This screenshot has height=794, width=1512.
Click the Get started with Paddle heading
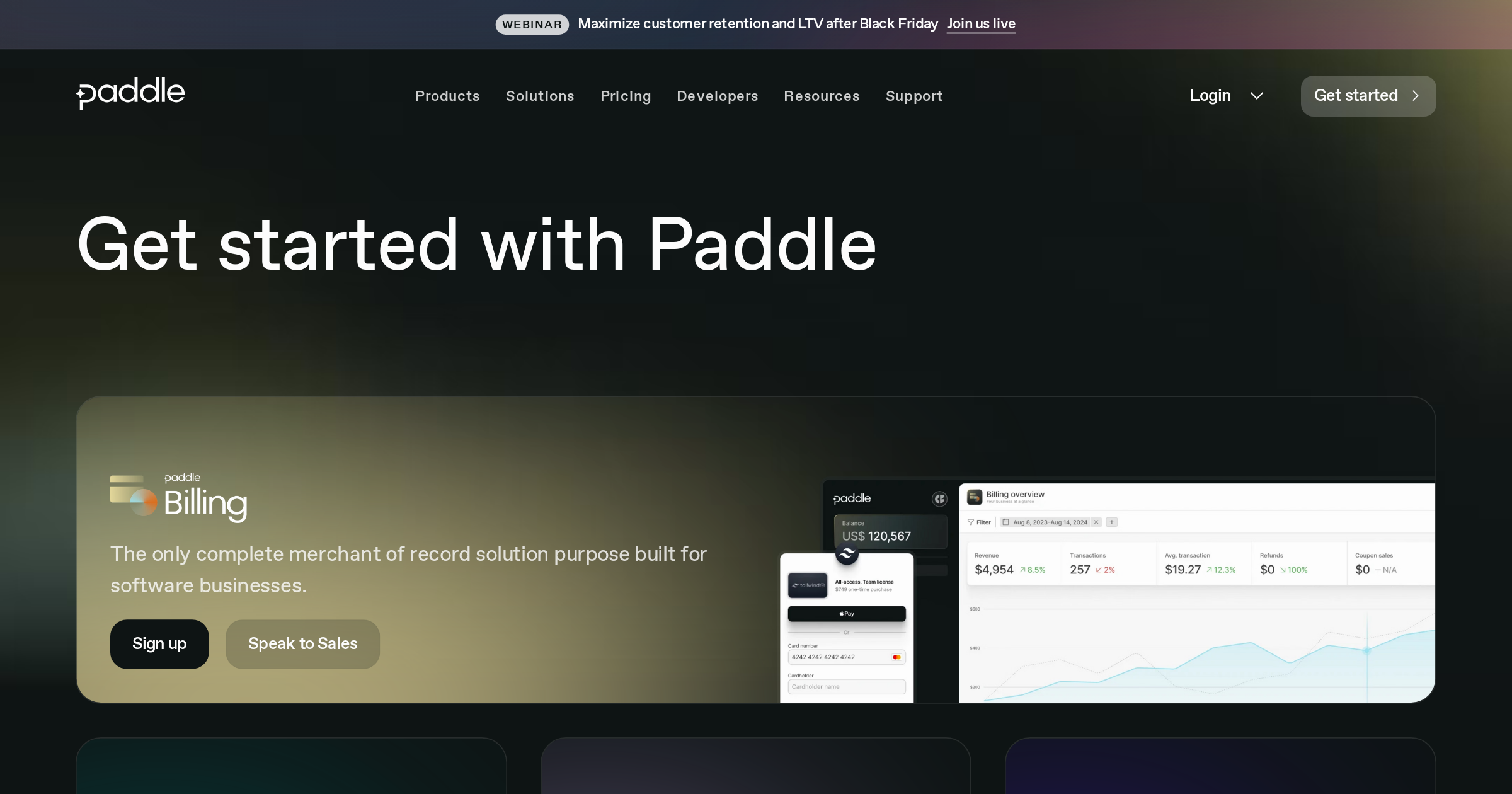point(477,245)
